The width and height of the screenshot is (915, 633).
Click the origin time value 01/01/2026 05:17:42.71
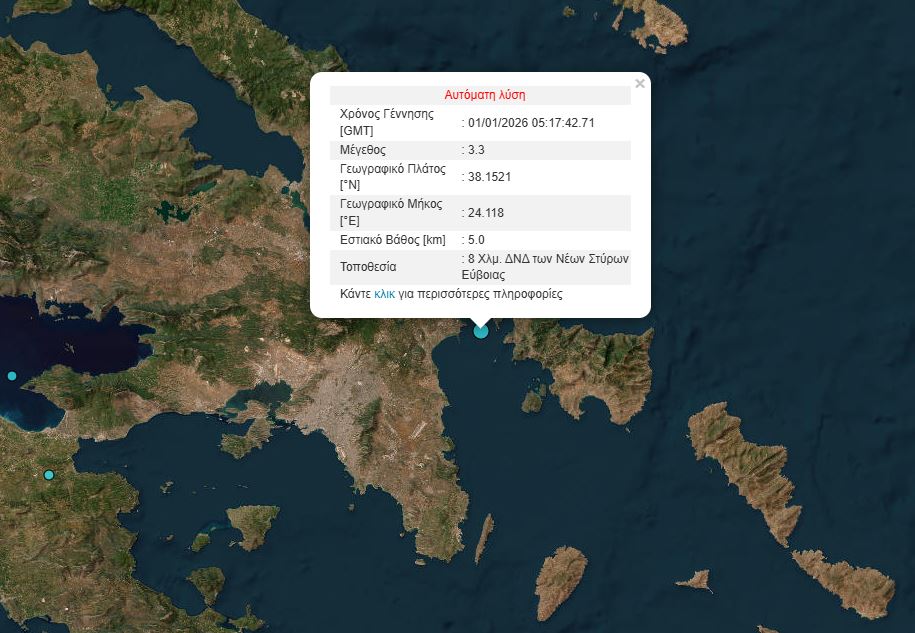click(x=532, y=123)
